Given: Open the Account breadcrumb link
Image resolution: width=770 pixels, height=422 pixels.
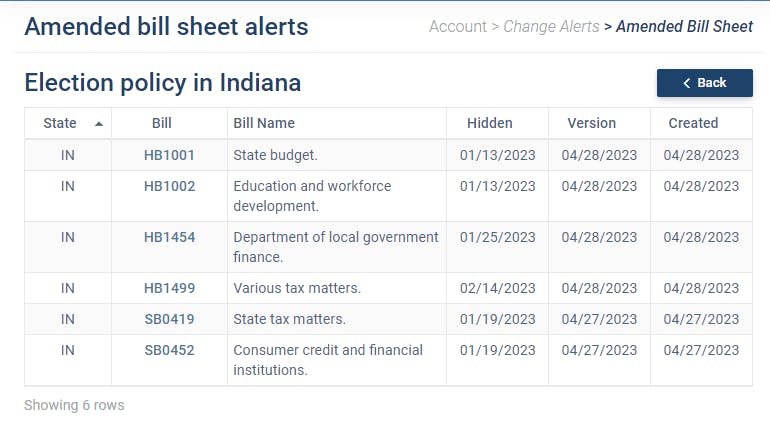Looking at the screenshot, I should click(x=457, y=27).
